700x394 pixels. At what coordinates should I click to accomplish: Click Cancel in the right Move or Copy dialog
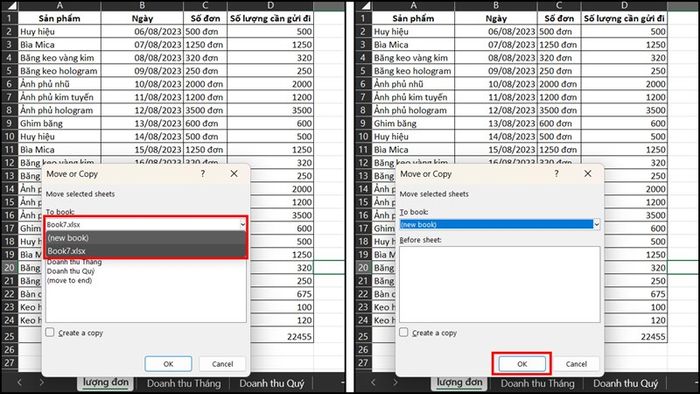(x=576, y=364)
